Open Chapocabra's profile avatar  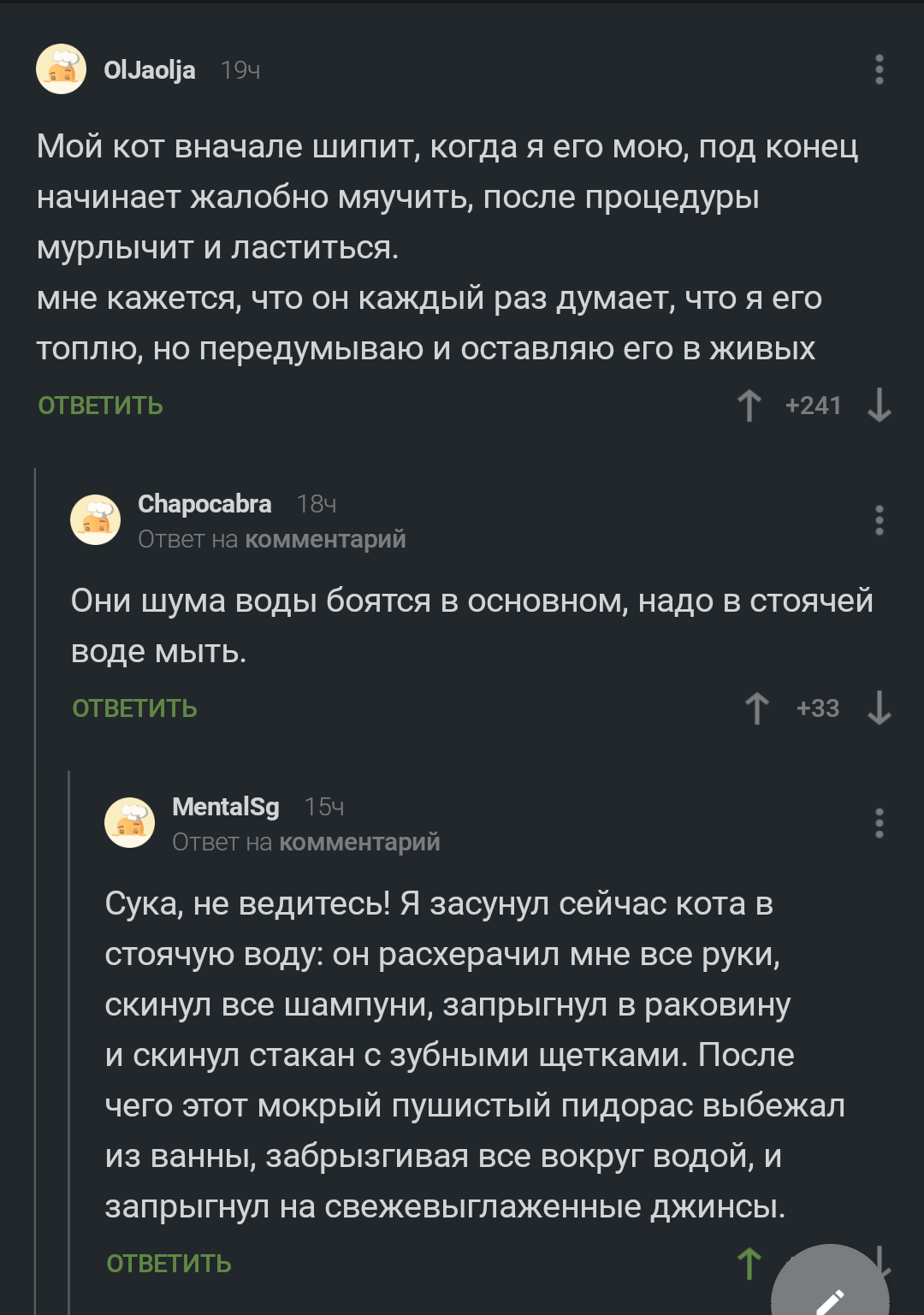tap(96, 519)
